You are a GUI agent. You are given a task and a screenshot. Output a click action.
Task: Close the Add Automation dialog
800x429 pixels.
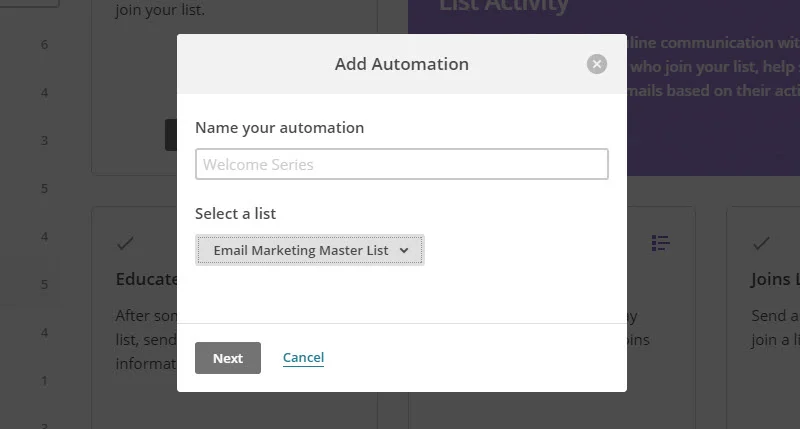point(596,64)
